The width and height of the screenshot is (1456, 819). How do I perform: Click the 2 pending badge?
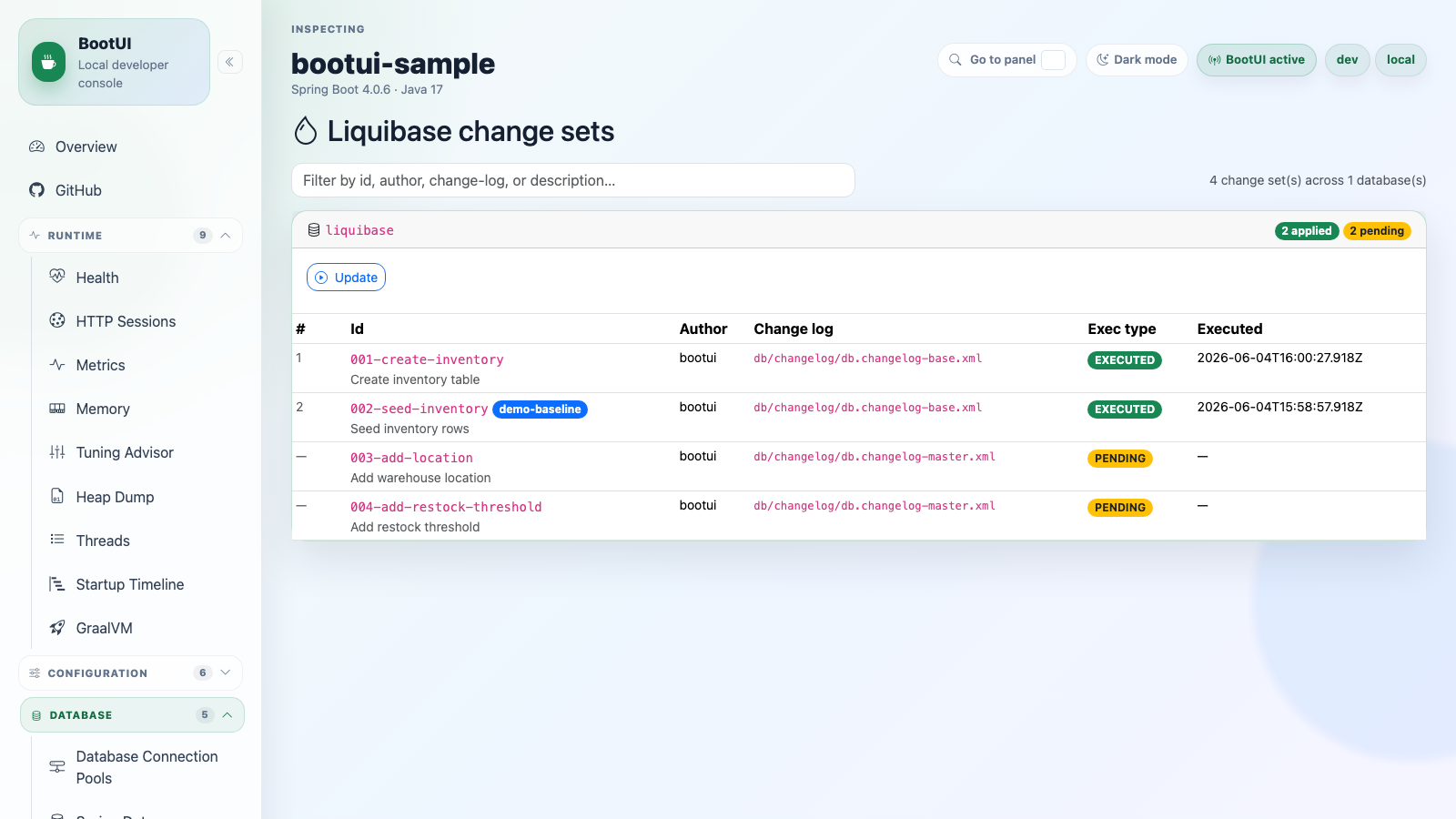pyautogui.click(x=1377, y=231)
